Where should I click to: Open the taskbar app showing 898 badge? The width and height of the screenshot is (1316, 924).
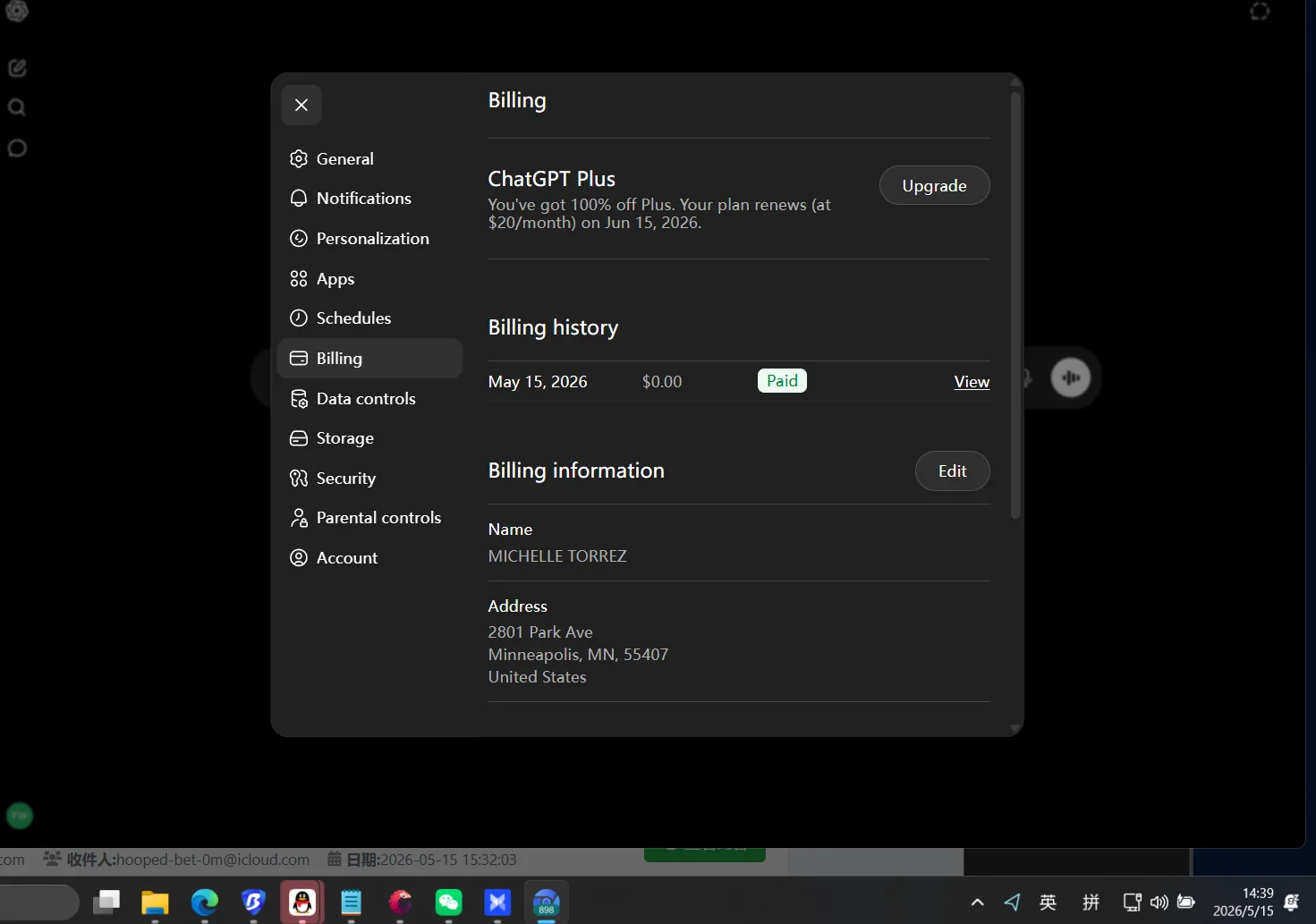(x=547, y=902)
